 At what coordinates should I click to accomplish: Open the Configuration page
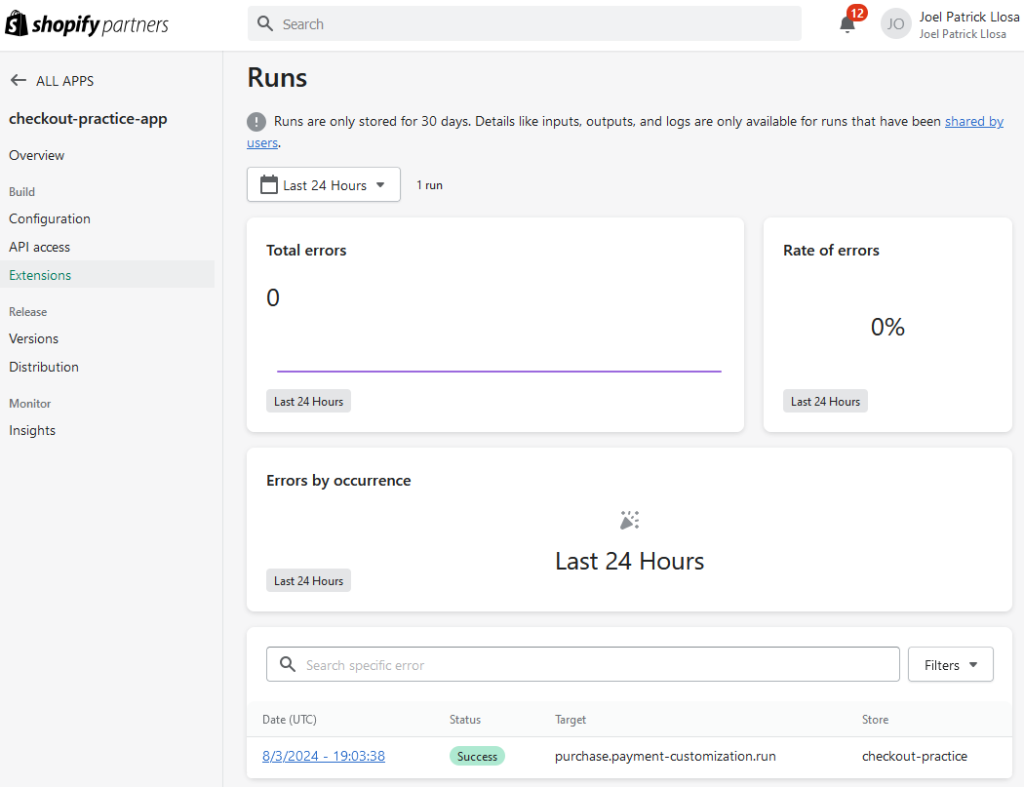click(x=50, y=219)
